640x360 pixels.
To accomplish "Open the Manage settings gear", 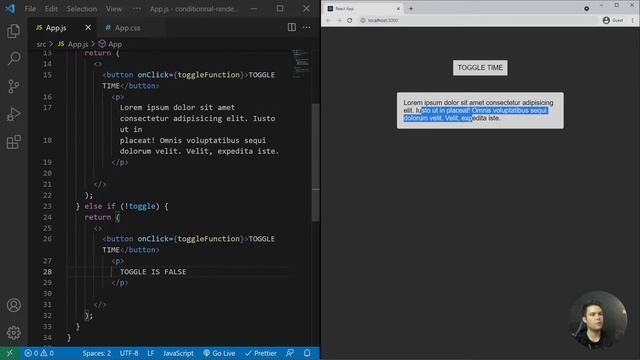I will 13,333.
